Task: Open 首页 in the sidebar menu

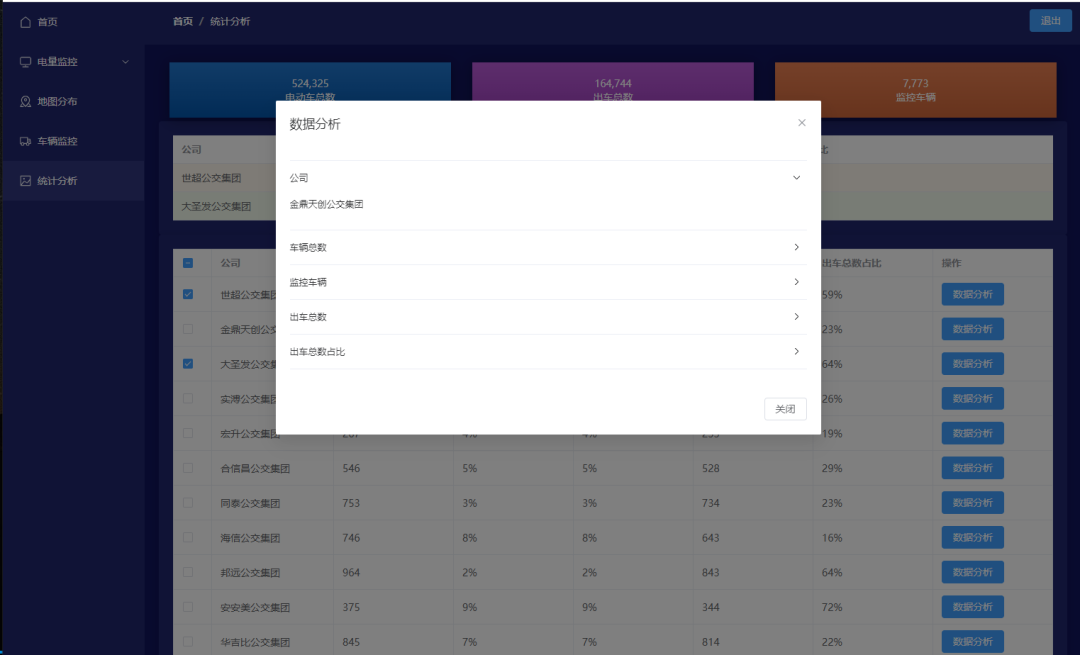Action: [72, 22]
